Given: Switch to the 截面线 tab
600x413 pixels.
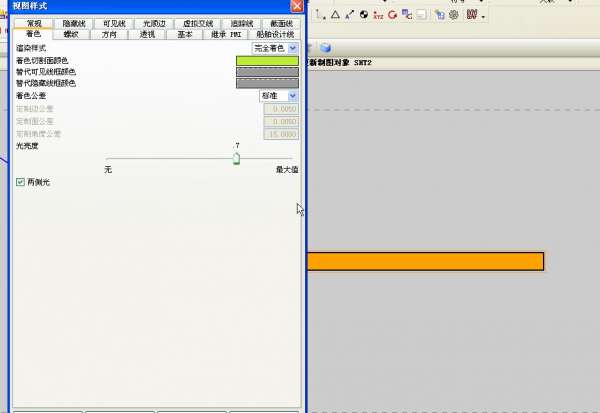Looking at the screenshot, I should tap(282, 23).
